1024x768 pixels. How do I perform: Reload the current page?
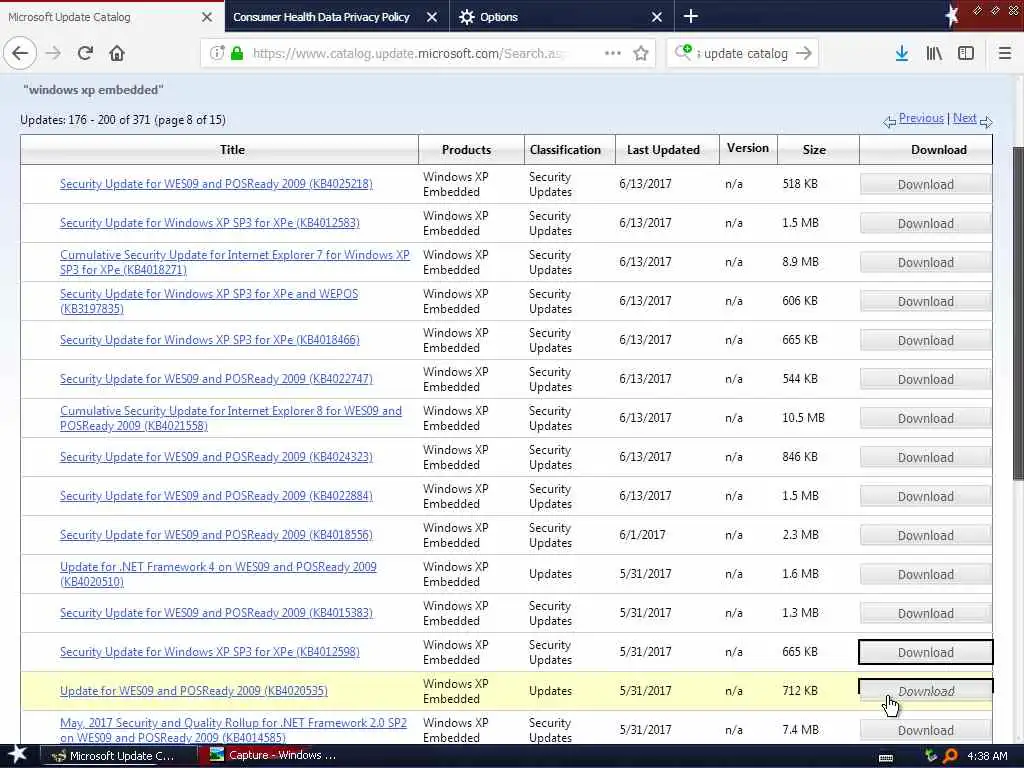[x=85, y=54]
